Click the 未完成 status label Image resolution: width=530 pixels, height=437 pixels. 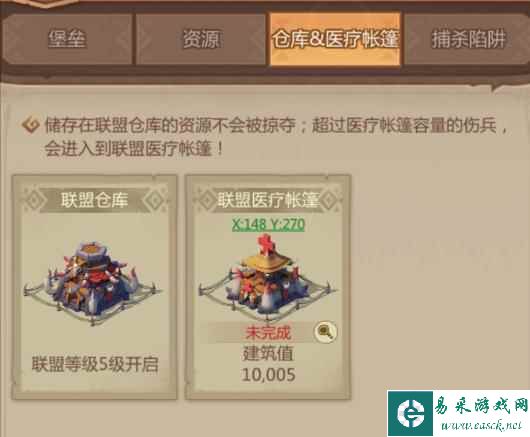pyautogui.click(x=268, y=333)
